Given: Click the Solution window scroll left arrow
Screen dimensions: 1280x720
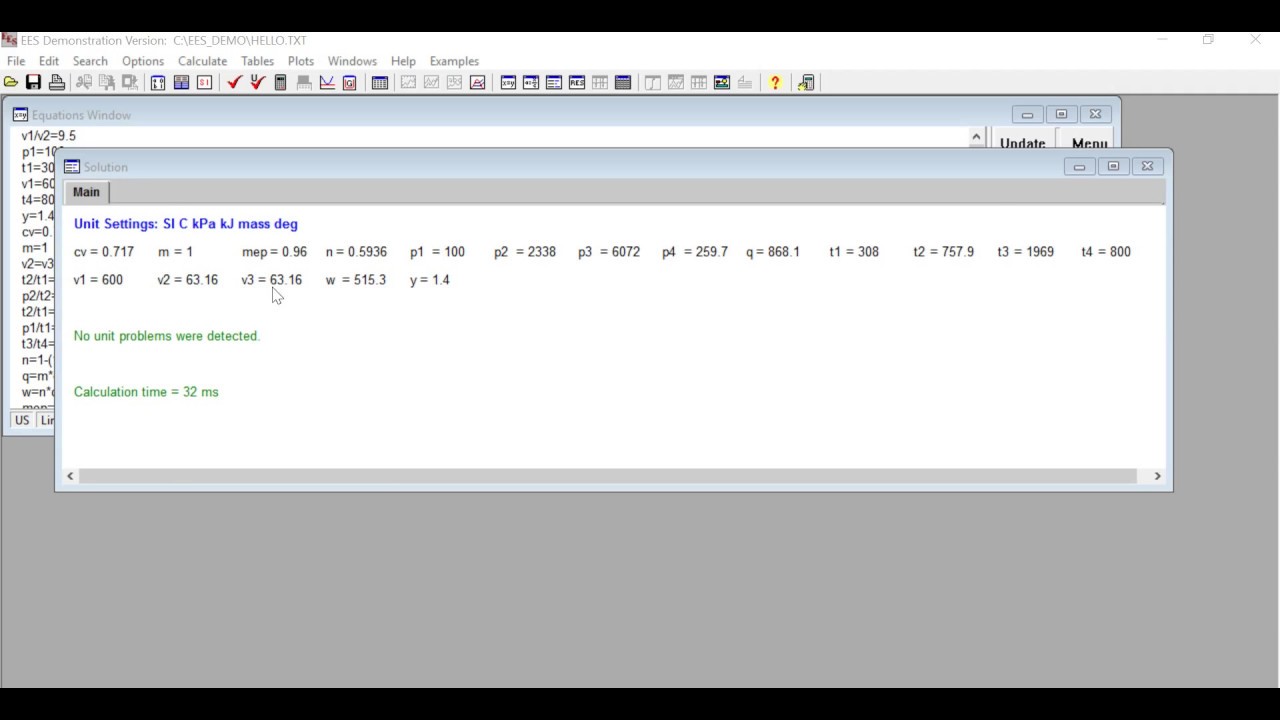Looking at the screenshot, I should (x=70, y=476).
